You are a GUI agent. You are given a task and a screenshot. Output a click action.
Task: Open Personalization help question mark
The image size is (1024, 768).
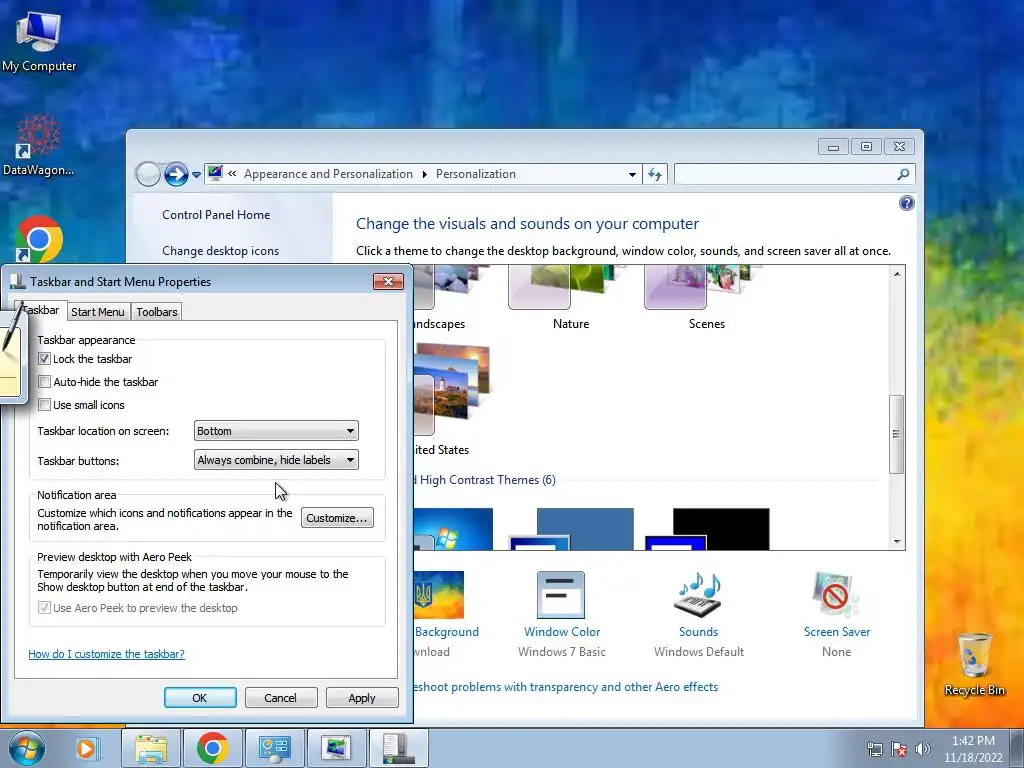(x=906, y=203)
